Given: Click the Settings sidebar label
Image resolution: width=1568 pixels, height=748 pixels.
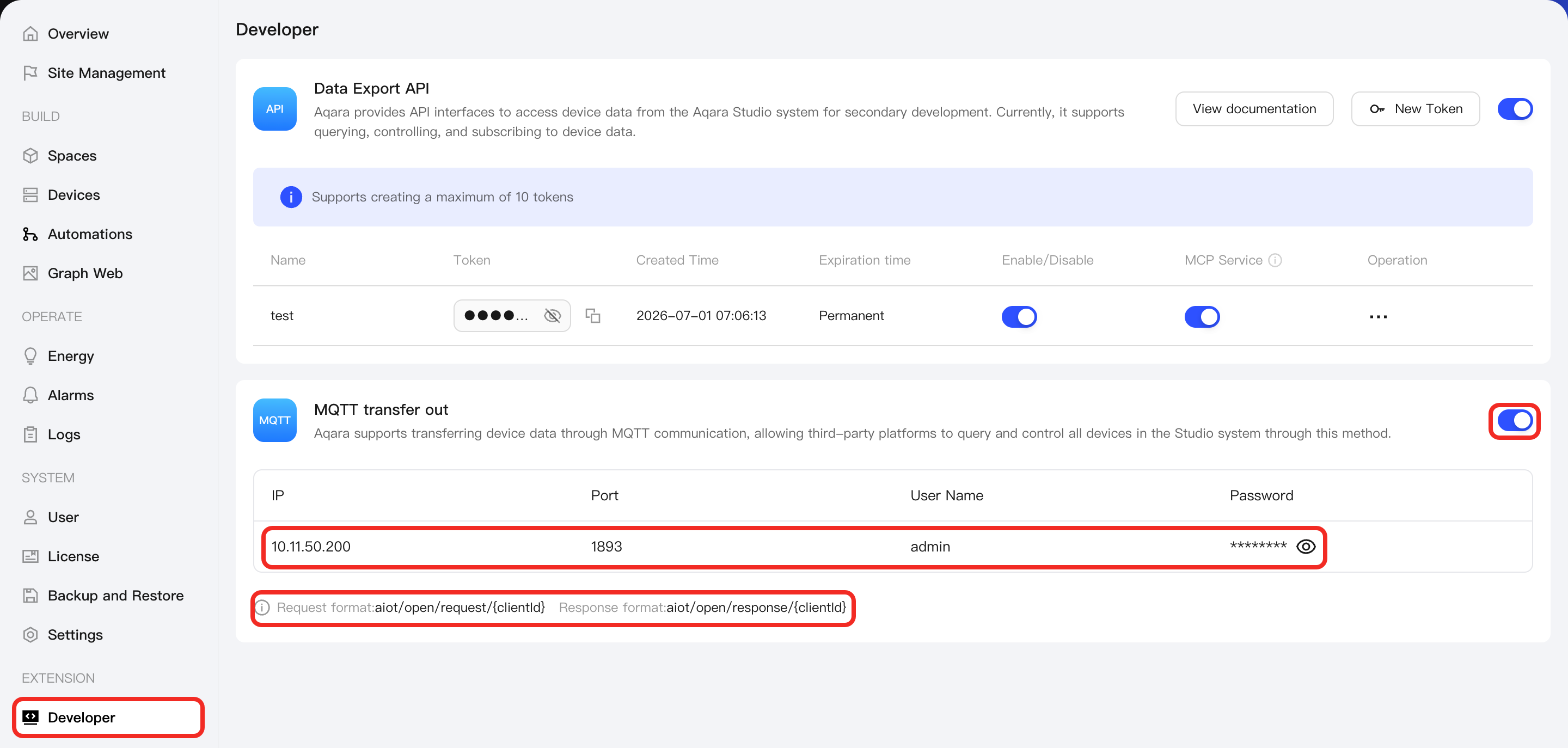Looking at the screenshot, I should (76, 635).
